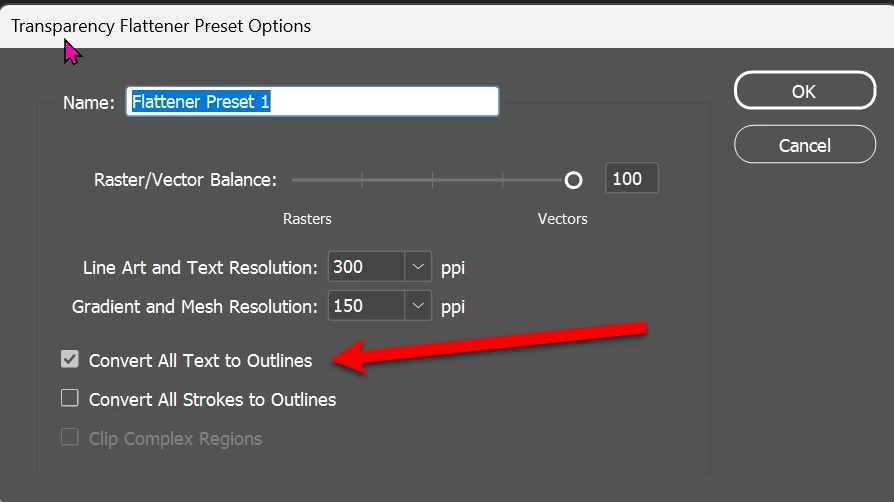Click the Name text input field
This screenshot has height=502, width=894.
[312, 101]
